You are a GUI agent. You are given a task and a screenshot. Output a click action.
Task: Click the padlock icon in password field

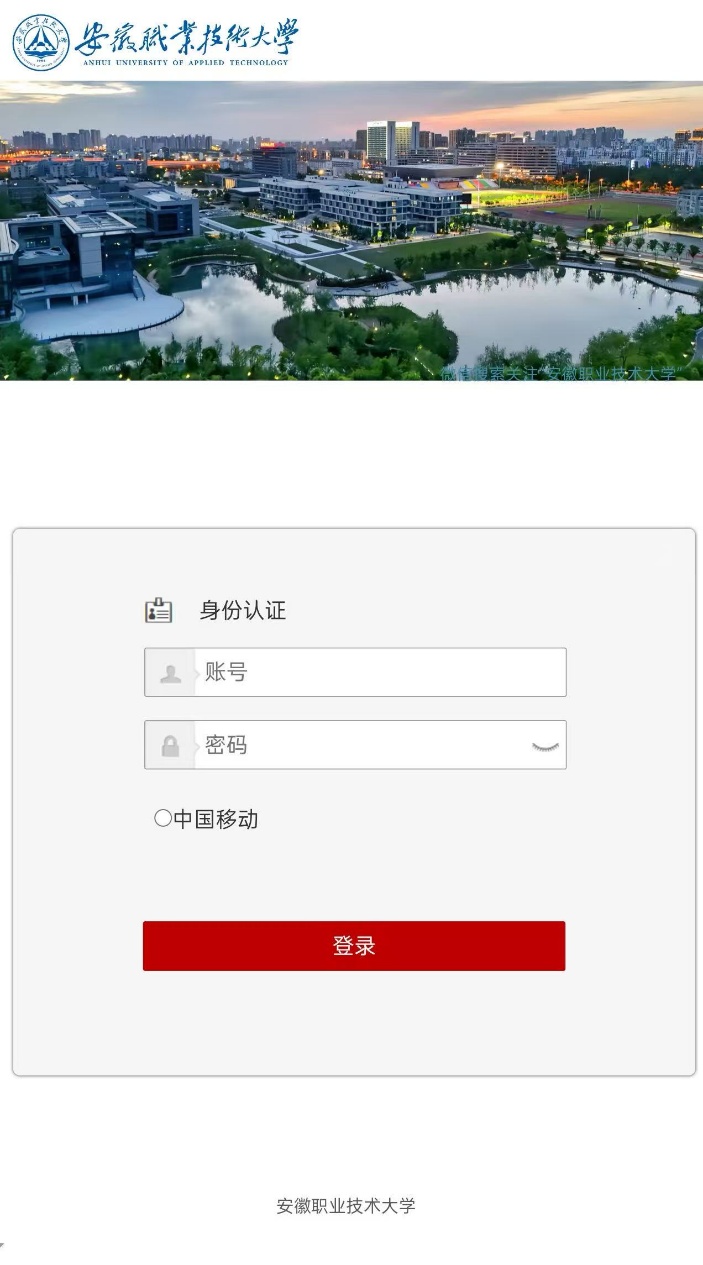(170, 746)
